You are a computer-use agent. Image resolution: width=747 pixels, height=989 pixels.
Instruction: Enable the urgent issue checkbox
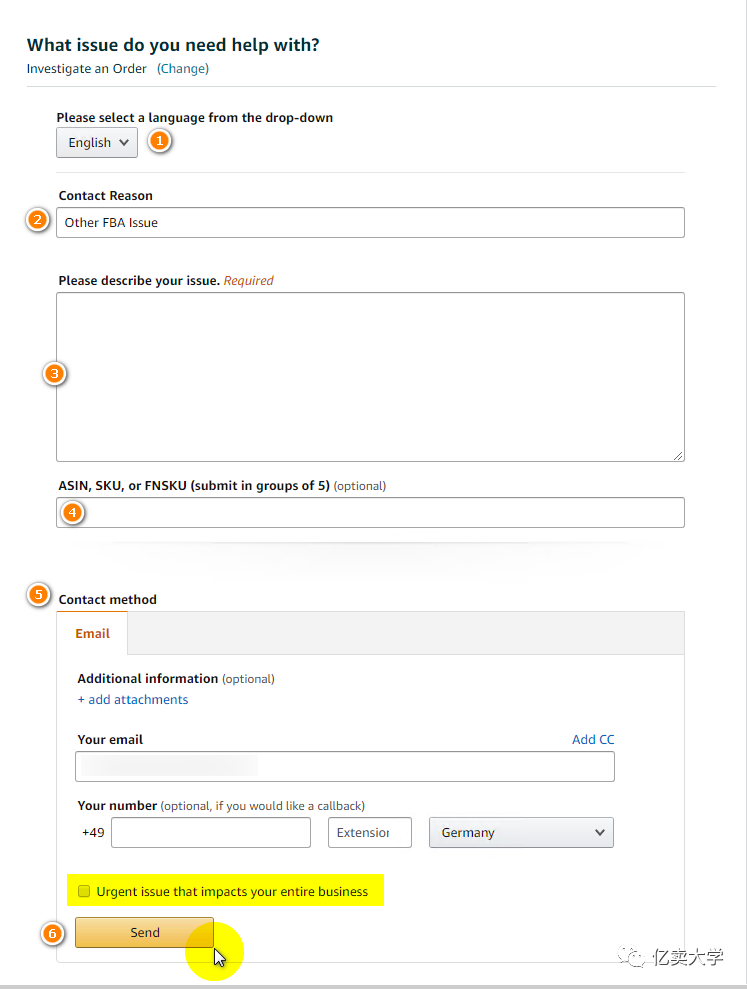[x=85, y=891]
